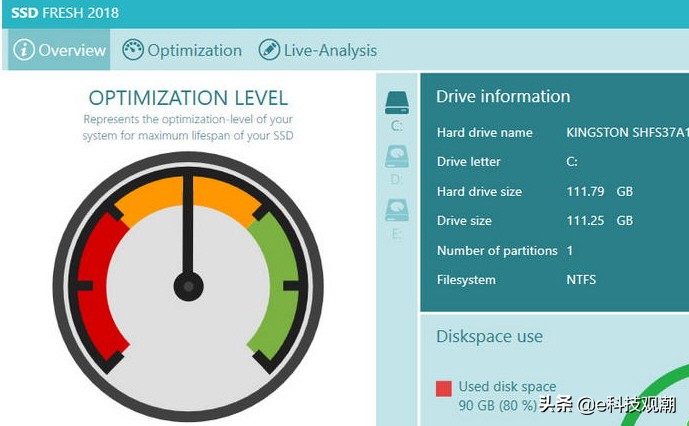Click the Number of partitions label
The height and width of the screenshot is (426, 689).
[x=497, y=251]
